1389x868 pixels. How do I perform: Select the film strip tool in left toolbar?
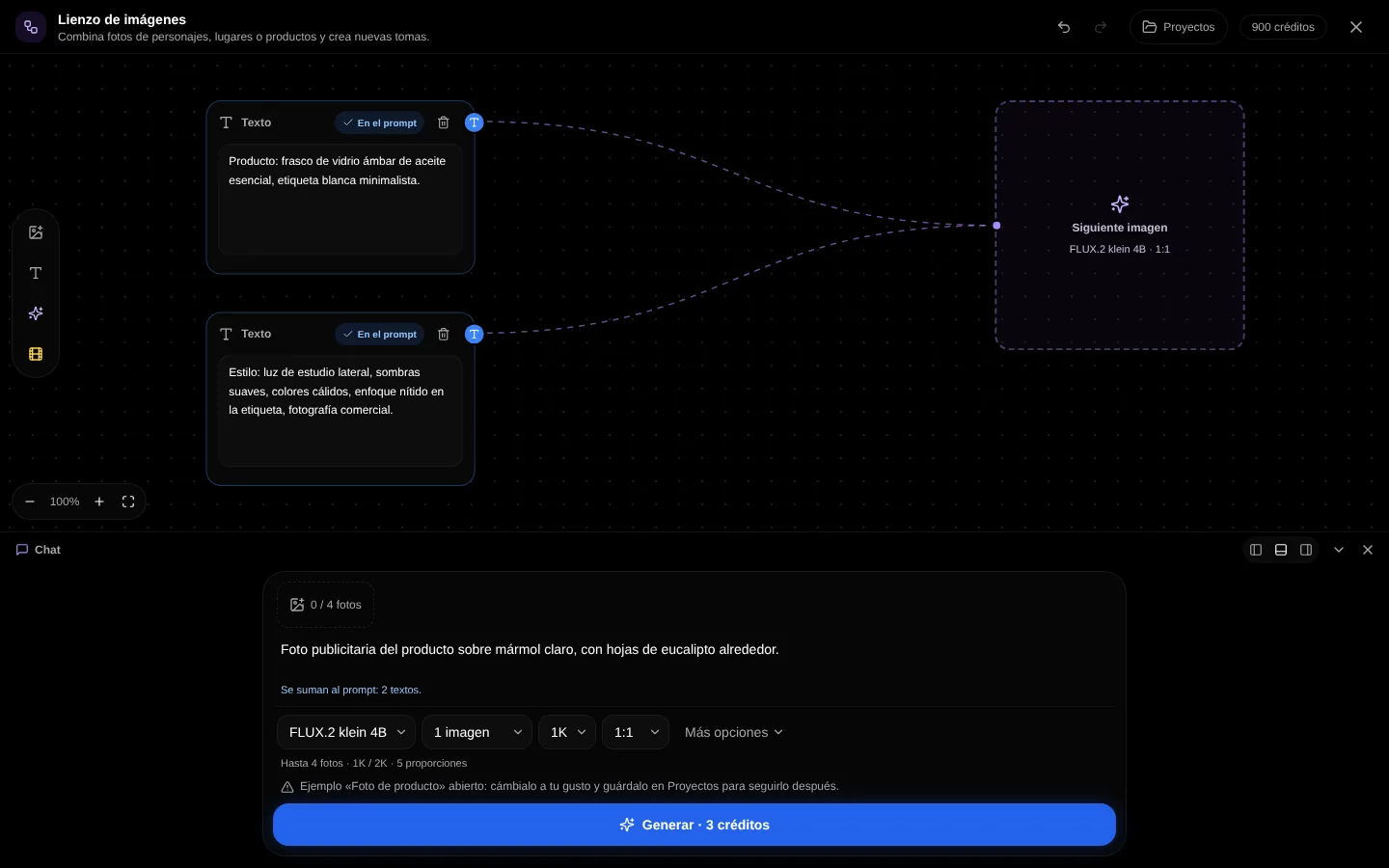(36, 354)
